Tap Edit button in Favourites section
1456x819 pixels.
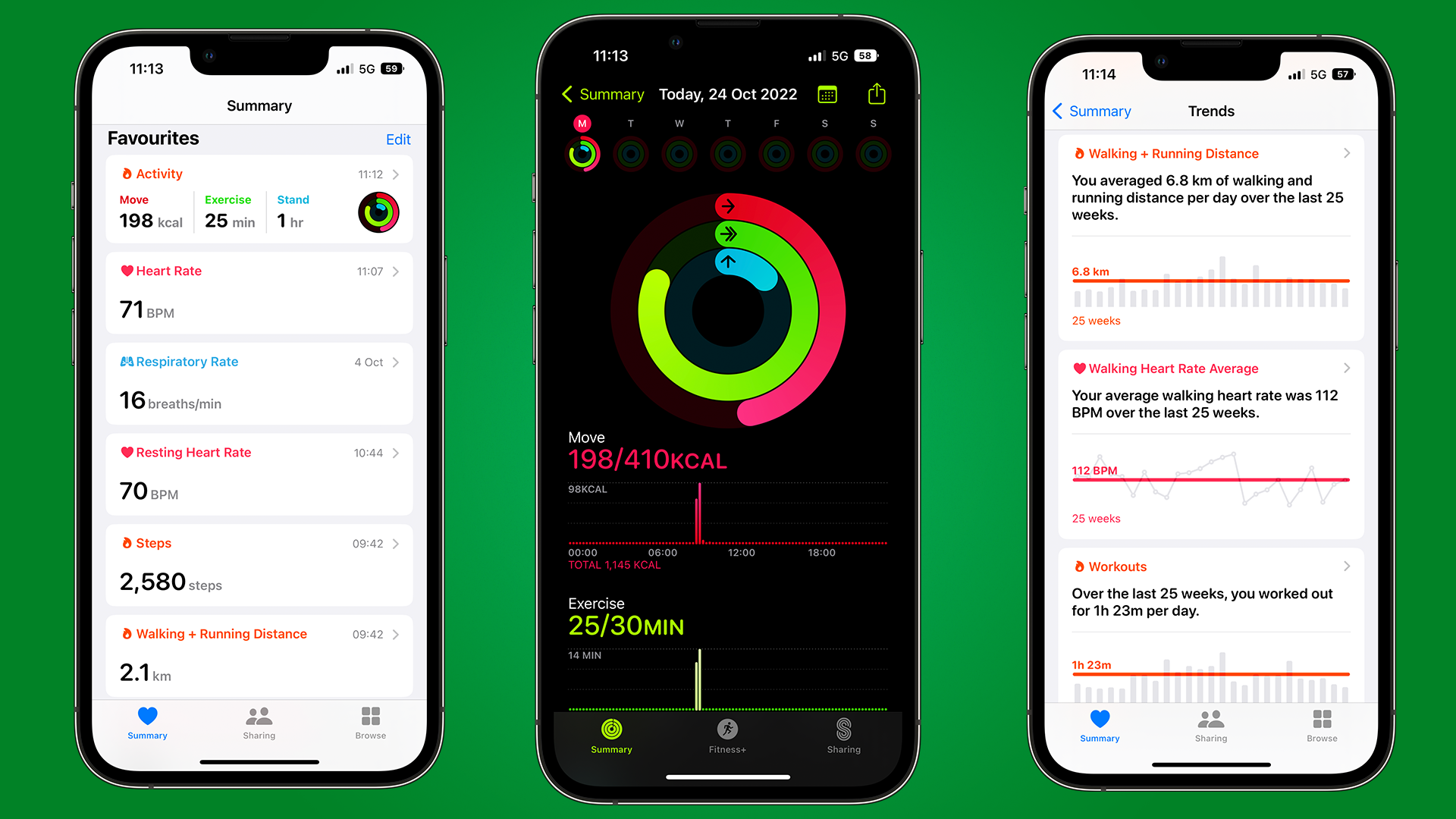397,139
